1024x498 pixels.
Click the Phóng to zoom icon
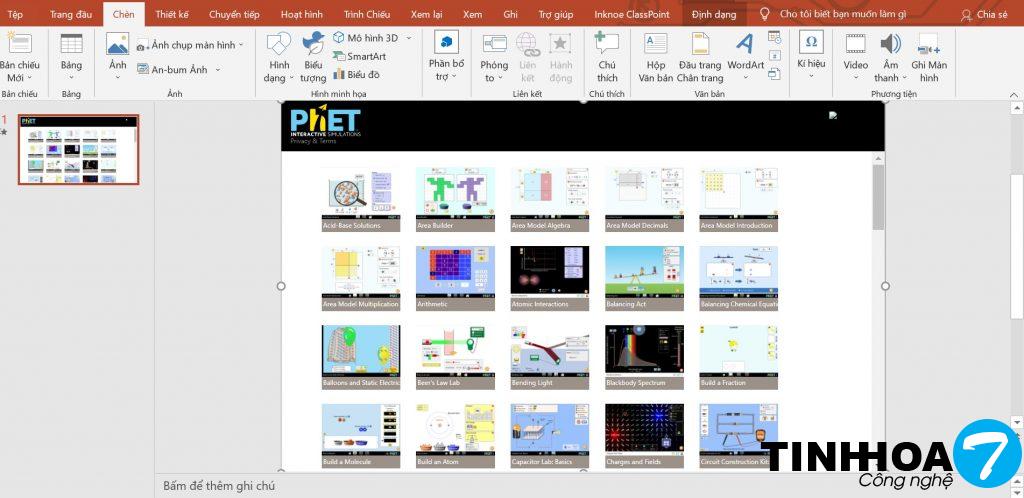click(494, 56)
